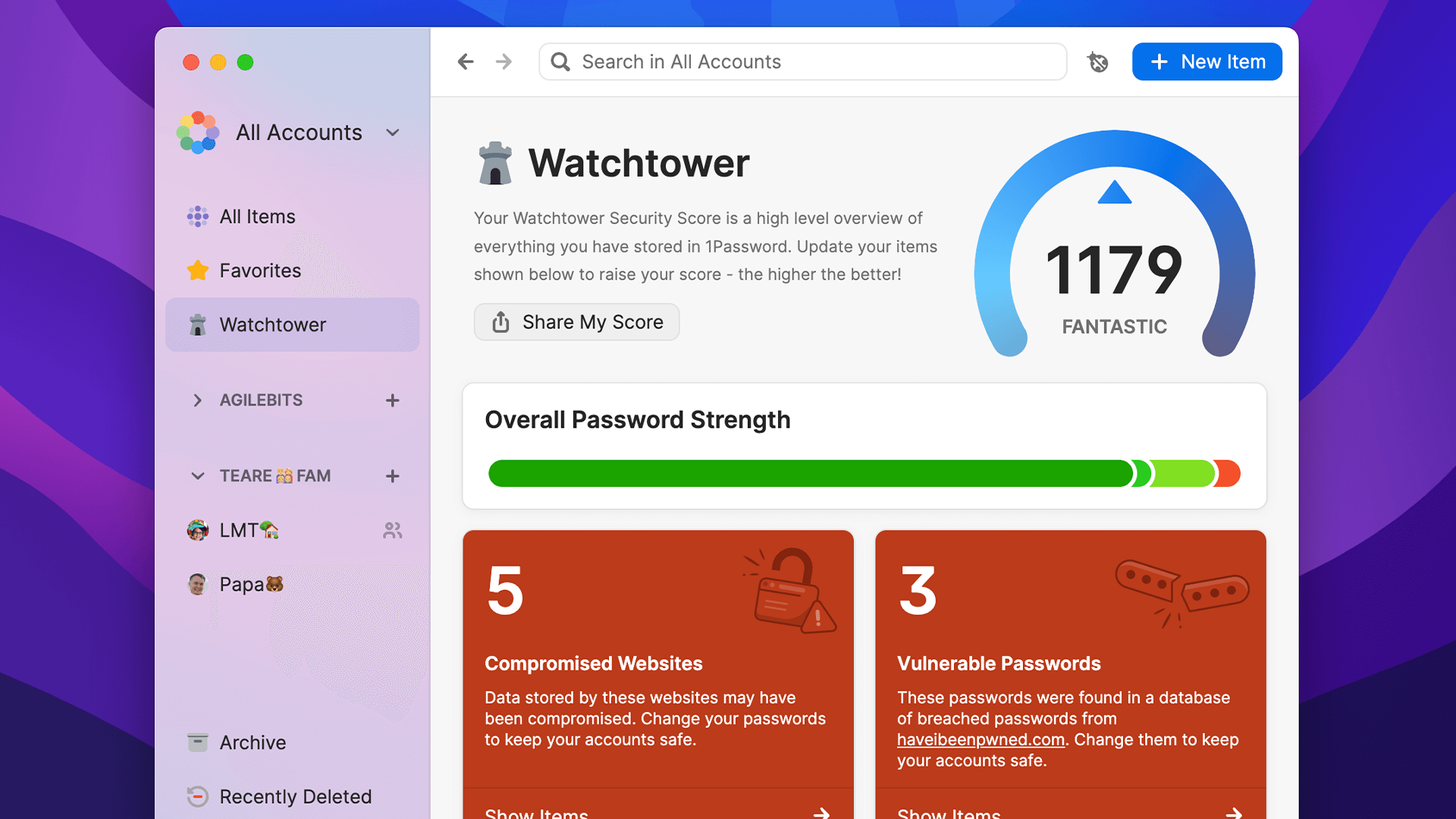The height and width of the screenshot is (819, 1456).
Task: Click the Share My Score button
Action: tap(576, 321)
